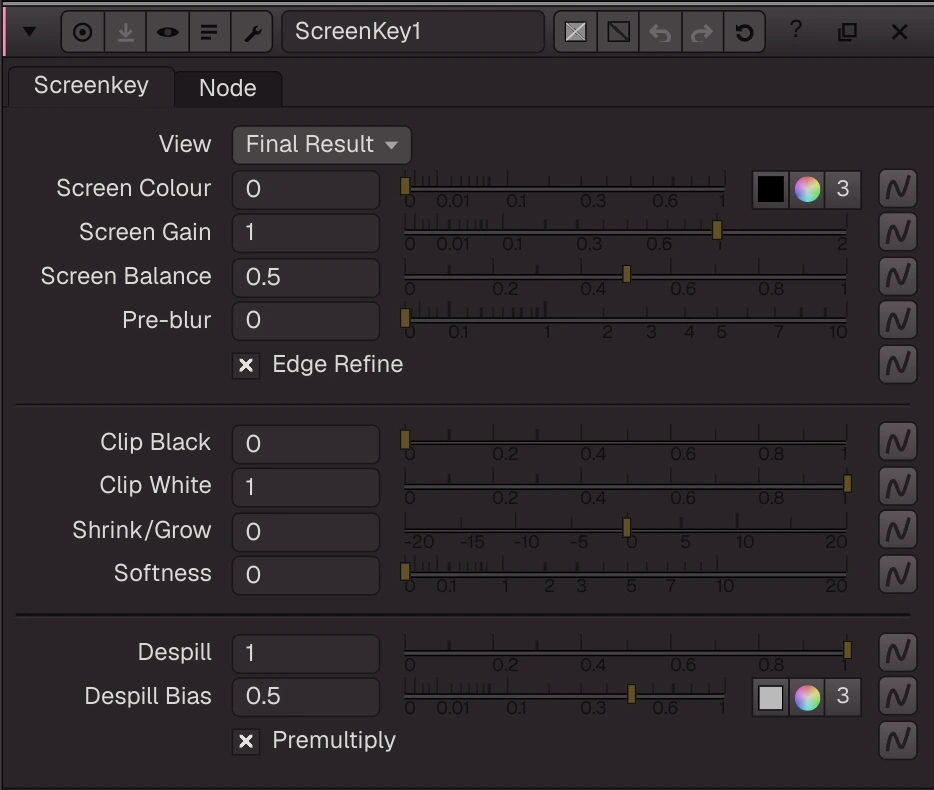Open animation menu for Screen Gain
Viewport: 934px width, 790px height.
pyautogui.click(x=898, y=232)
